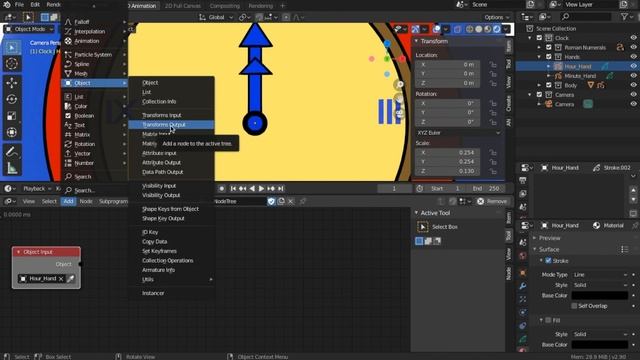Open the outliner filter icon
The height and width of the screenshot is (360, 640).
tap(624, 17)
